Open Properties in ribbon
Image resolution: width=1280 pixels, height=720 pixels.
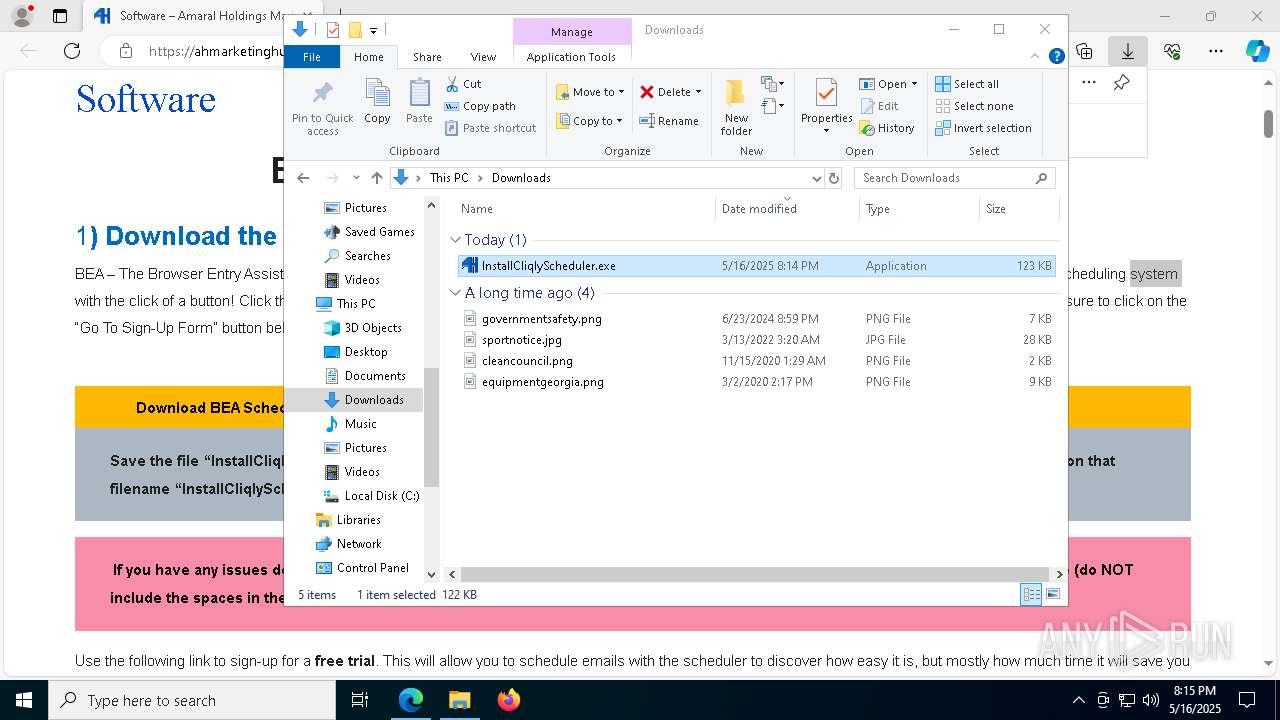click(x=826, y=107)
